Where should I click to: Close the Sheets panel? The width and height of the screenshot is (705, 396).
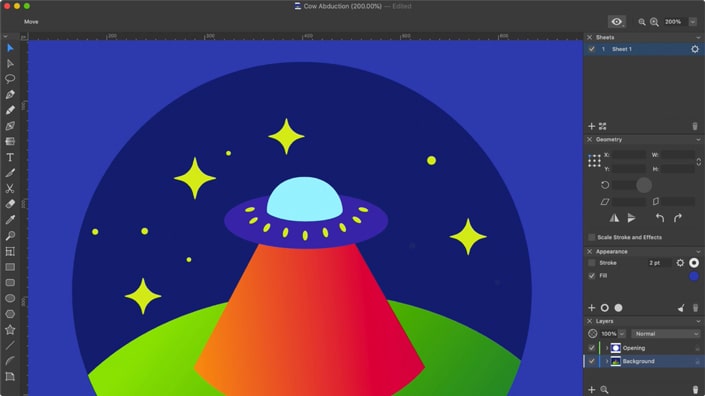pyautogui.click(x=589, y=37)
